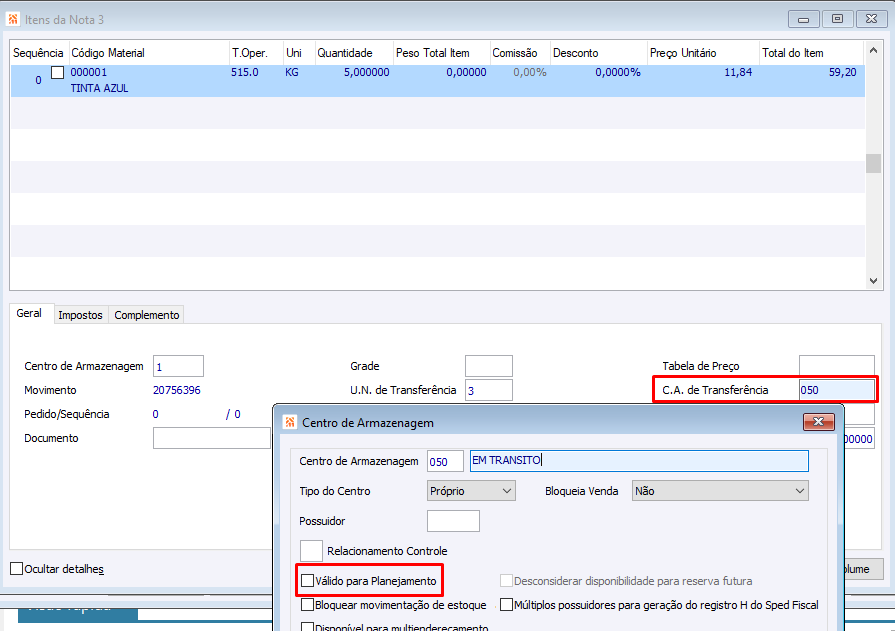Click the Grade input field
Screen dimensions: 895x631
(x=489, y=366)
